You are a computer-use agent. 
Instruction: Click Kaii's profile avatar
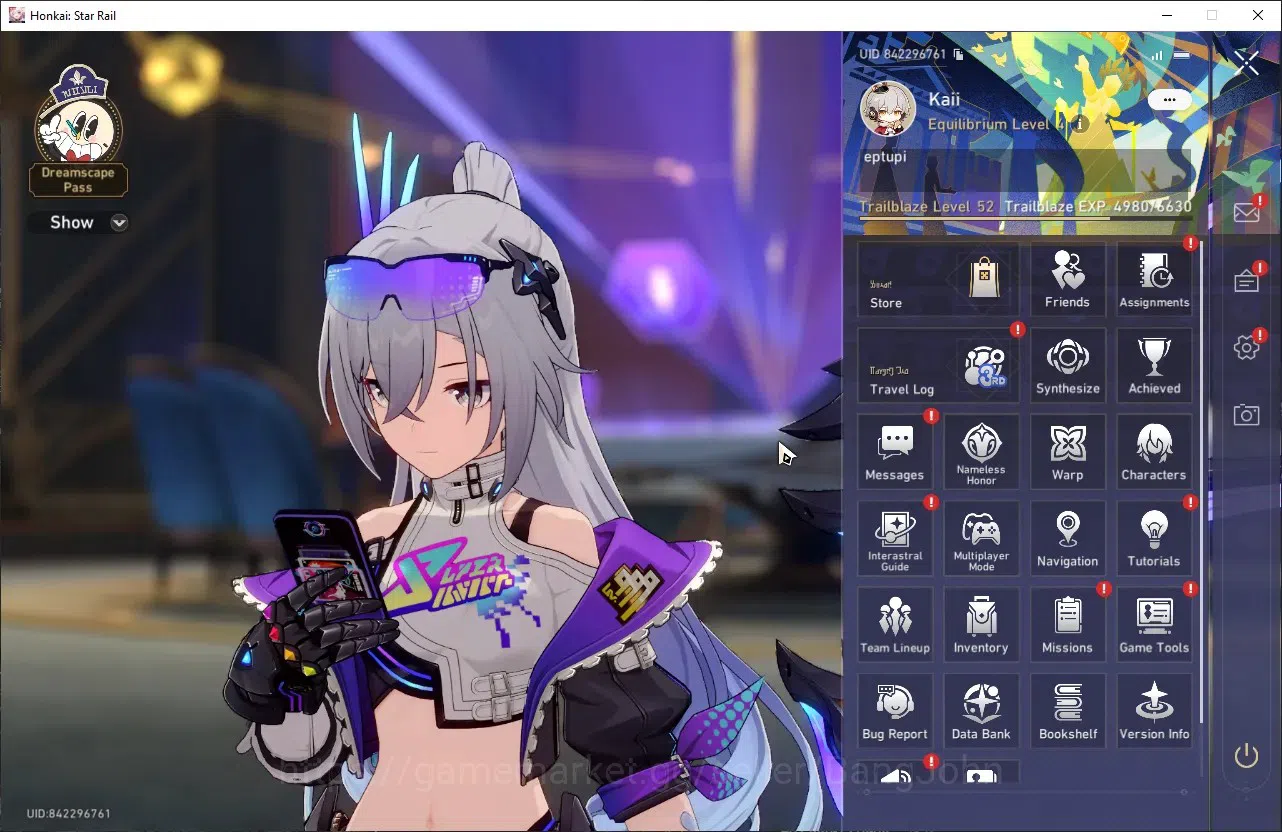888,109
